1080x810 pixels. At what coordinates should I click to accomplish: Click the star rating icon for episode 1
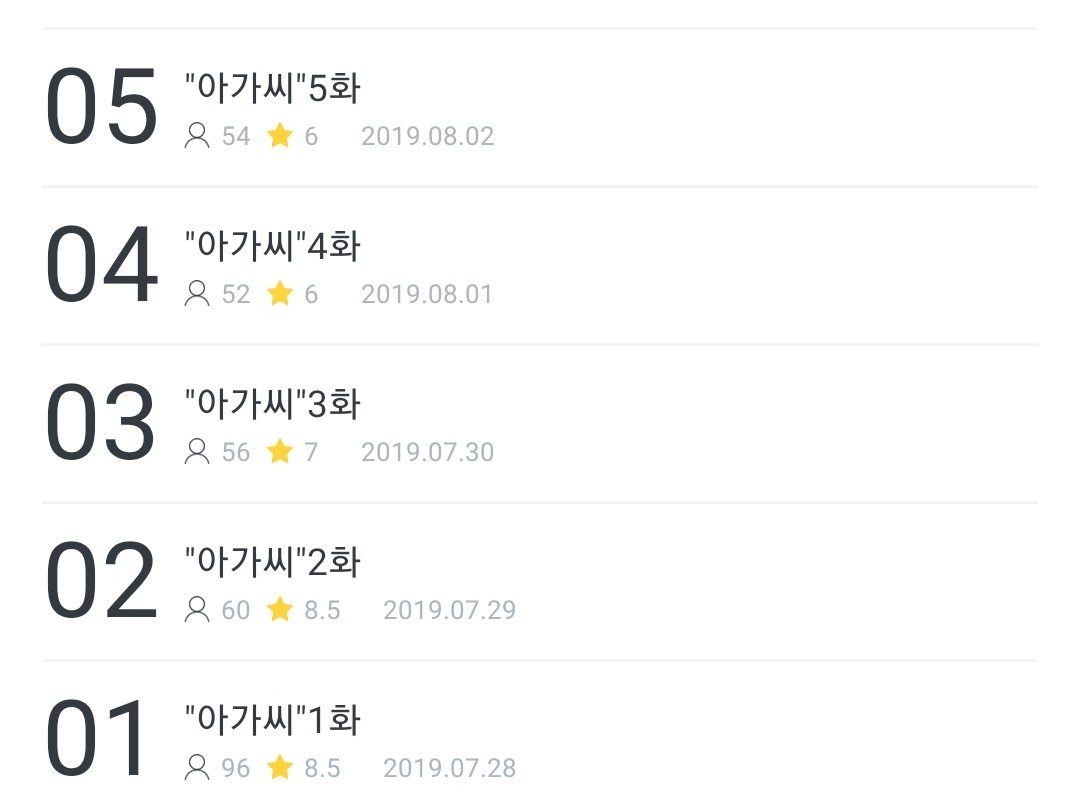[x=280, y=768]
